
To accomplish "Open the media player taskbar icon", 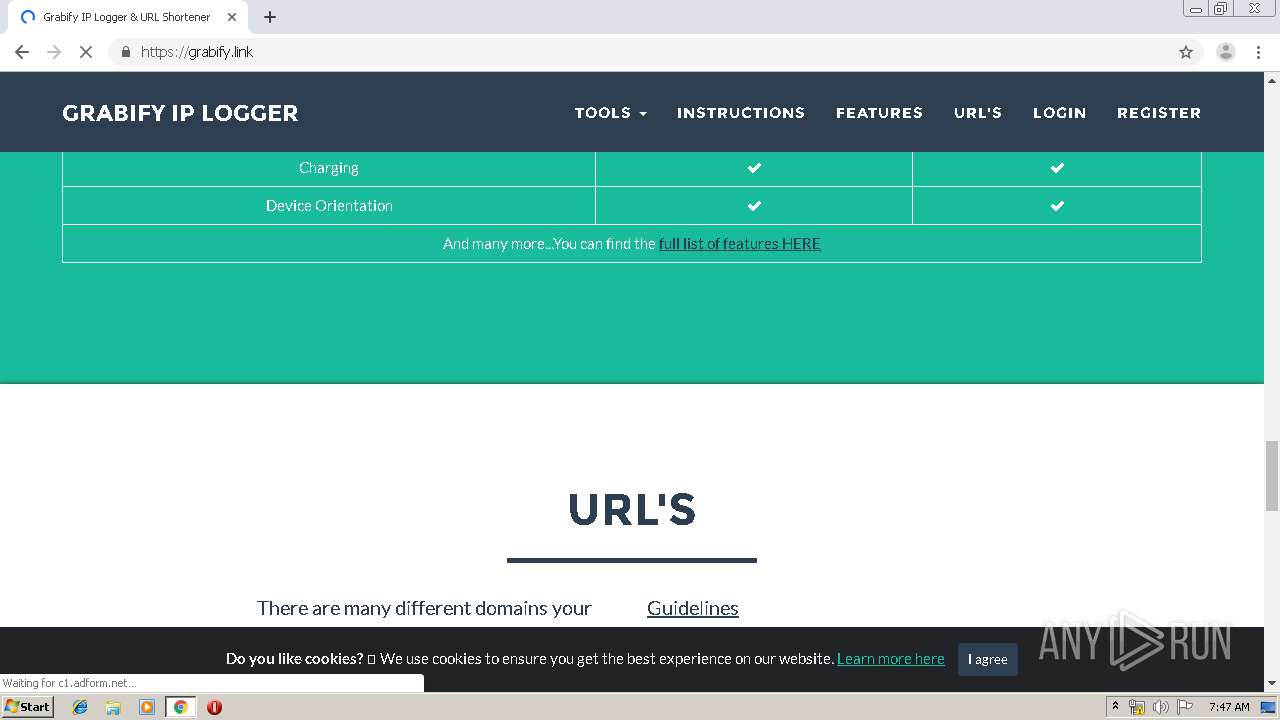I will pyautogui.click(x=147, y=707).
